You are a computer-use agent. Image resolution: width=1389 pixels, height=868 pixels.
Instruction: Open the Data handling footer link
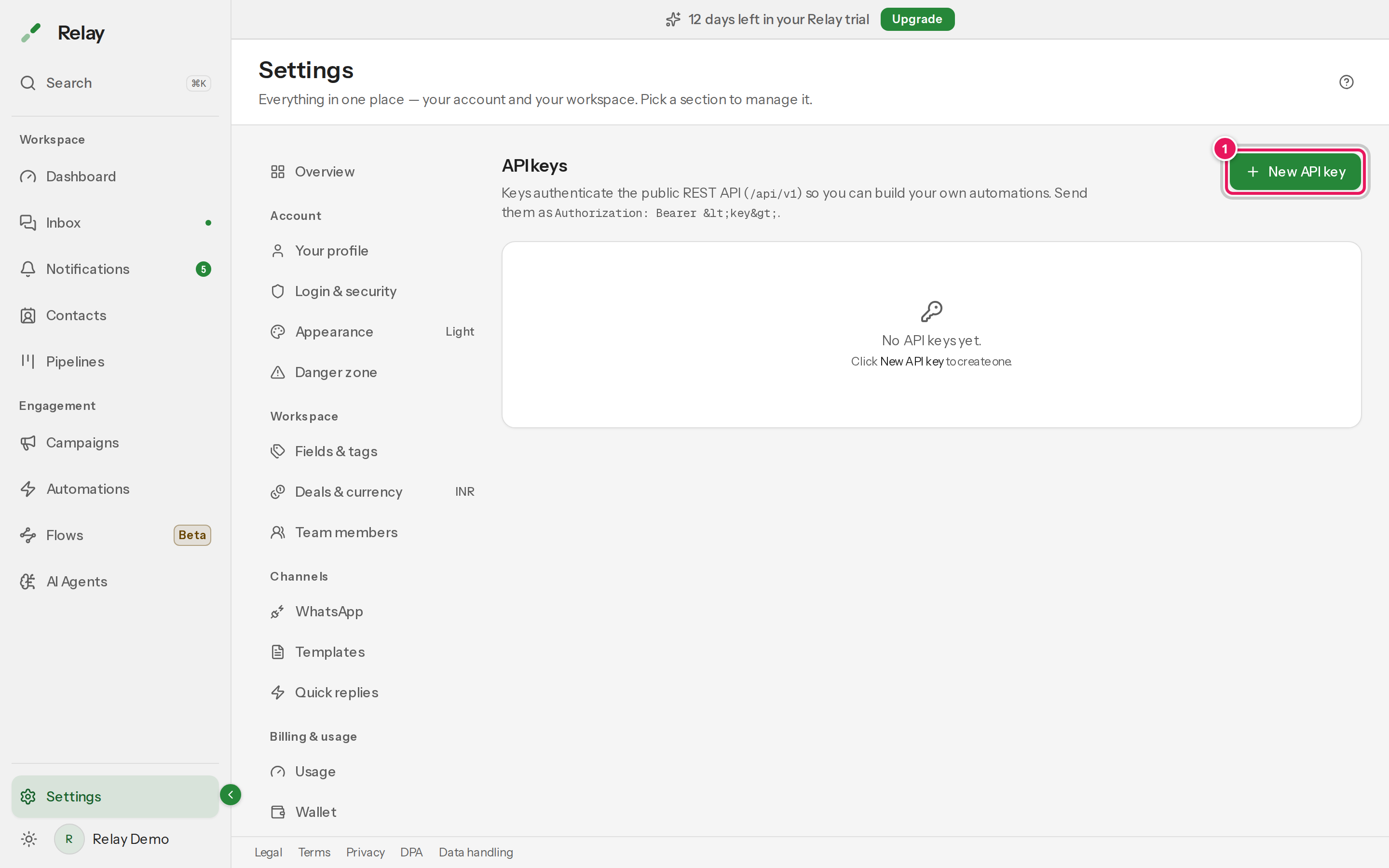(476, 853)
